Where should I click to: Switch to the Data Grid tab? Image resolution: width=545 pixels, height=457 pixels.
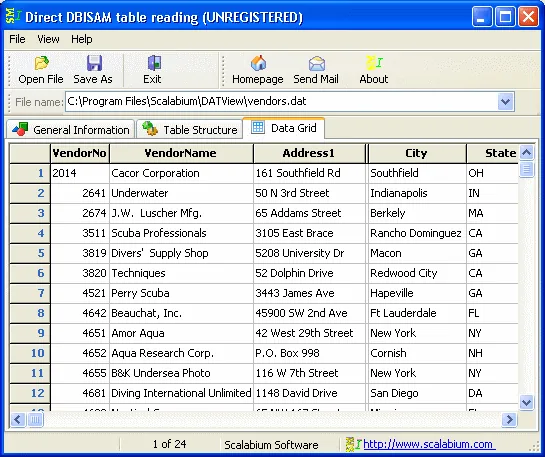point(284,128)
